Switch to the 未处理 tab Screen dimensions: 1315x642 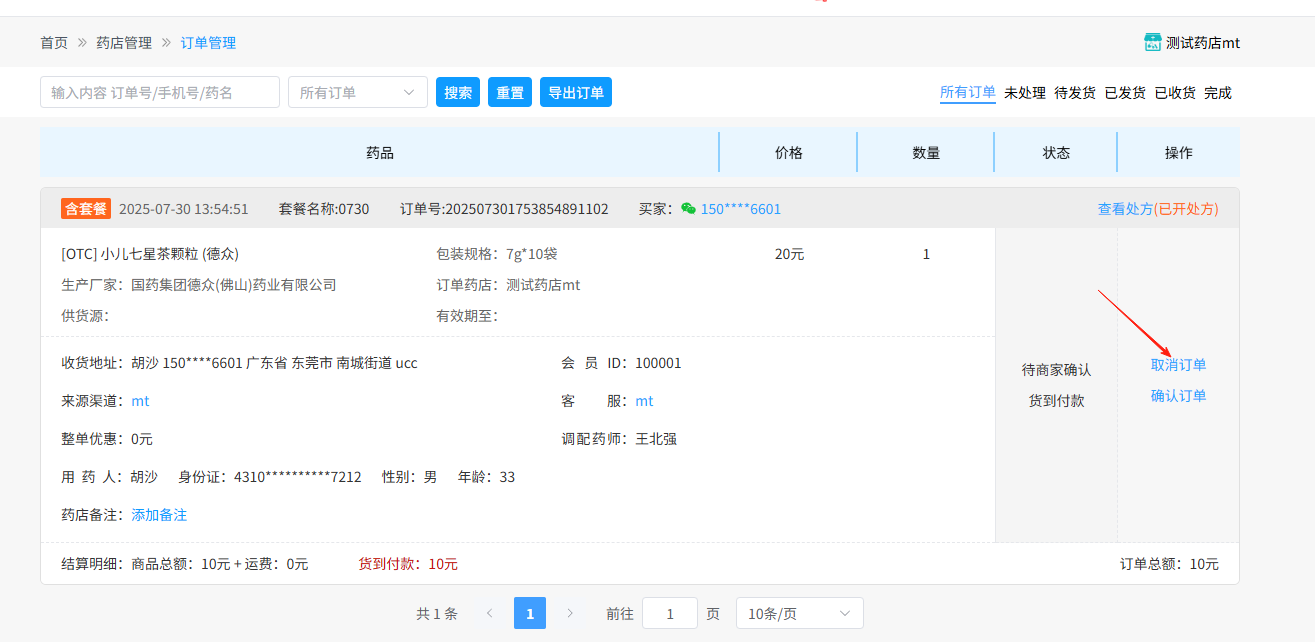point(1025,93)
